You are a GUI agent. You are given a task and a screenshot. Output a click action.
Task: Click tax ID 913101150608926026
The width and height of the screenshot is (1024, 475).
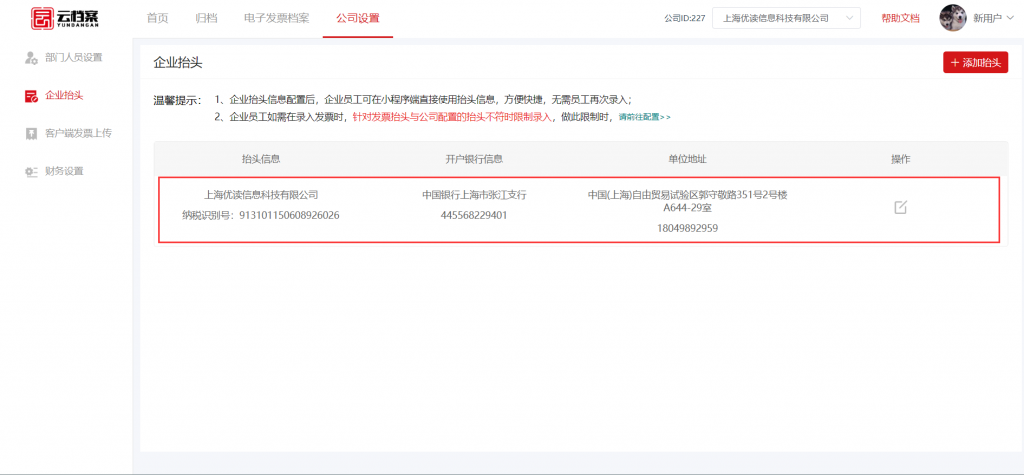point(289,215)
